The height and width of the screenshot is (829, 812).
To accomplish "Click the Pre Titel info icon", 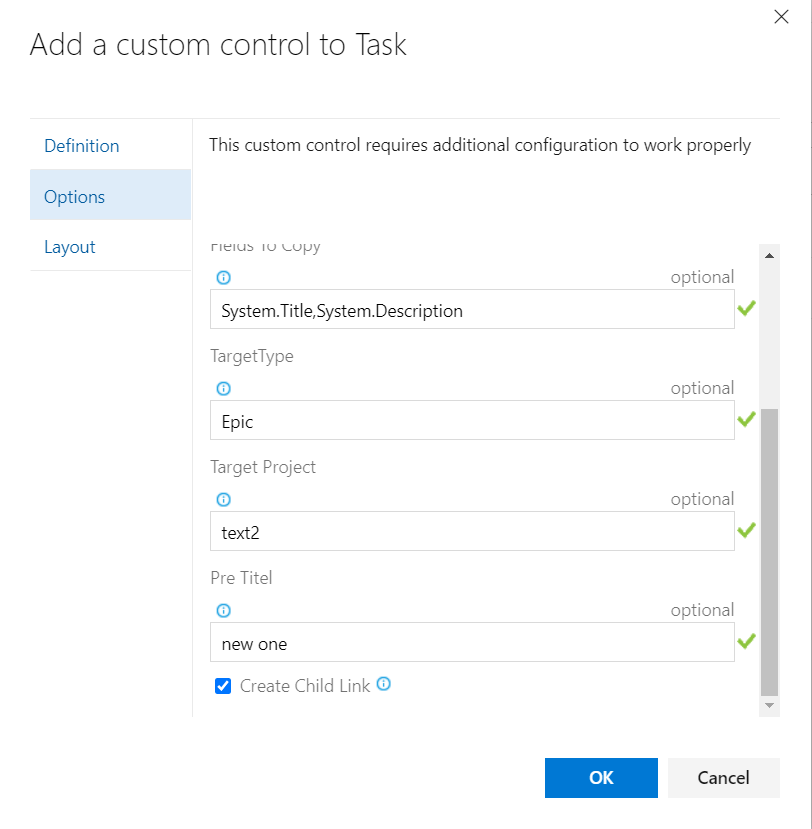I will pyautogui.click(x=224, y=611).
